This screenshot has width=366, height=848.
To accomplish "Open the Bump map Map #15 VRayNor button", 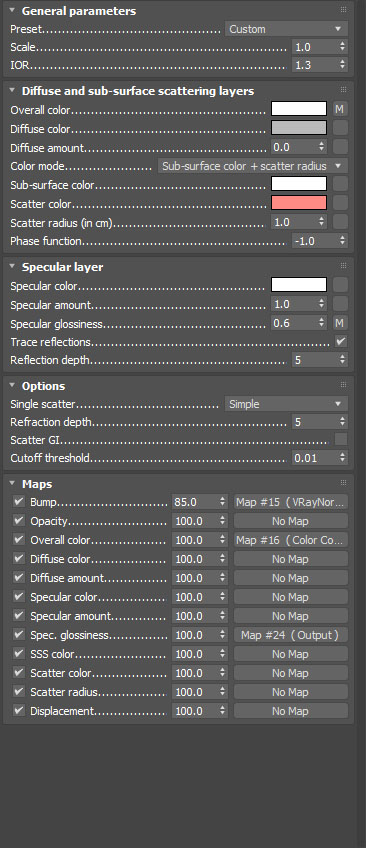I will click(x=290, y=502).
